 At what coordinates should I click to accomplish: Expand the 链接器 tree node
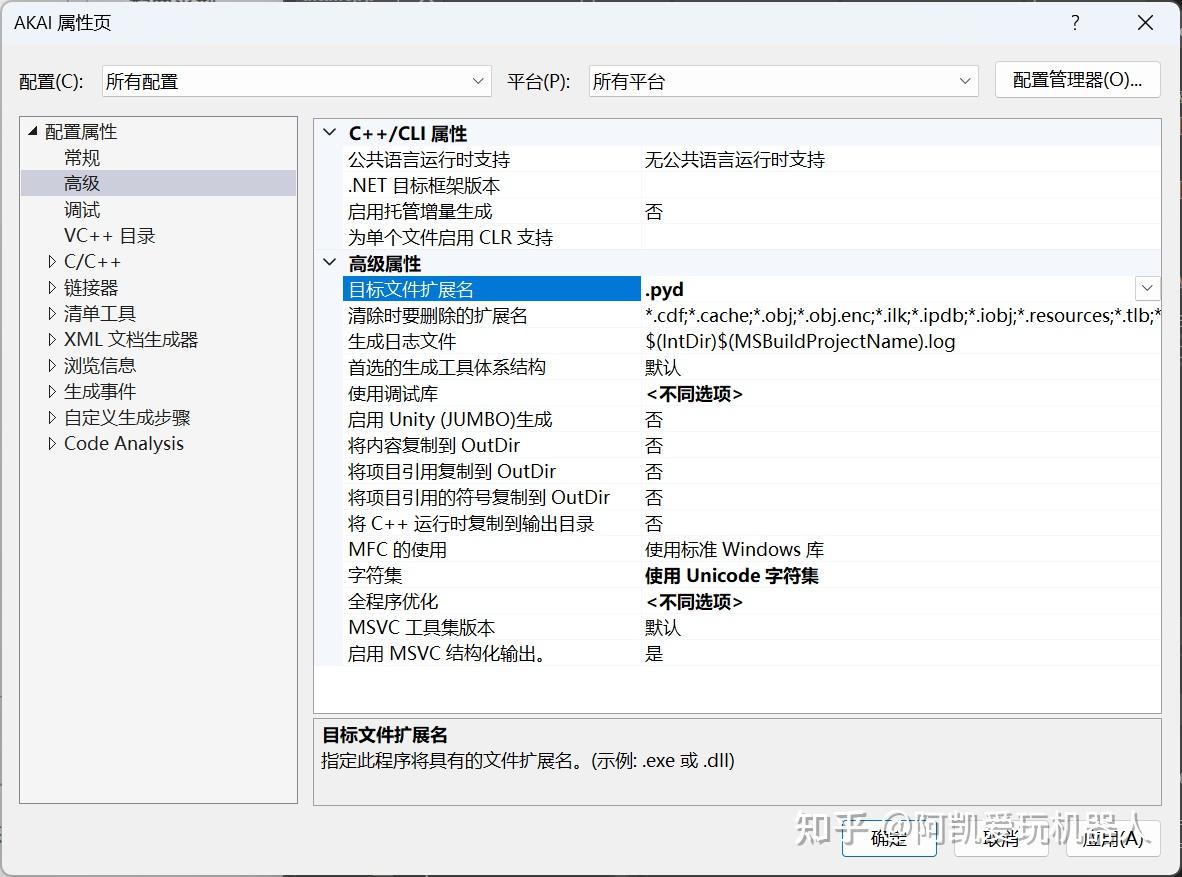[x=51, y=287]
